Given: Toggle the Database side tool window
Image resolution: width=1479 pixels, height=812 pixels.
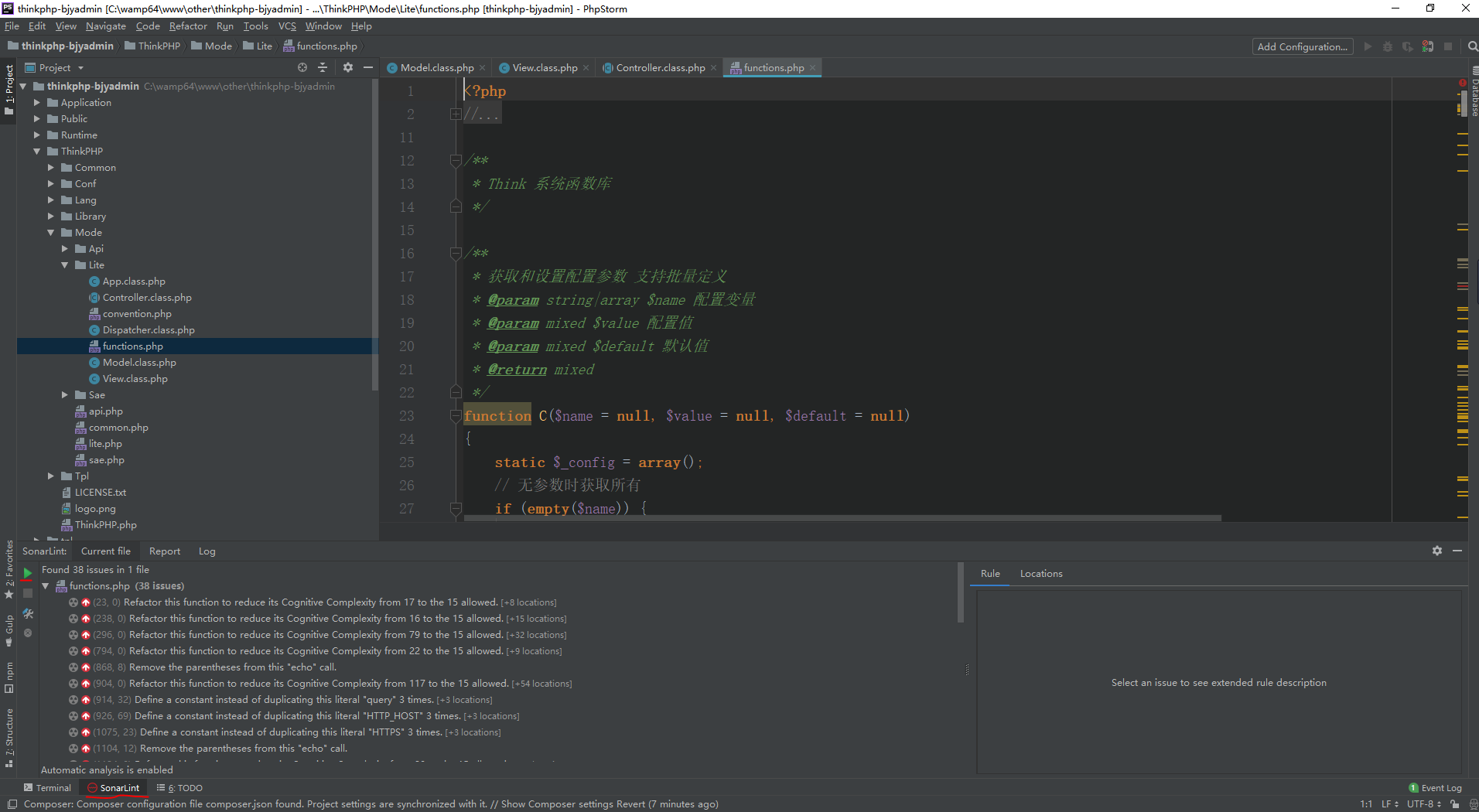Looking at the screenshot, I should tap(1474, 98).
